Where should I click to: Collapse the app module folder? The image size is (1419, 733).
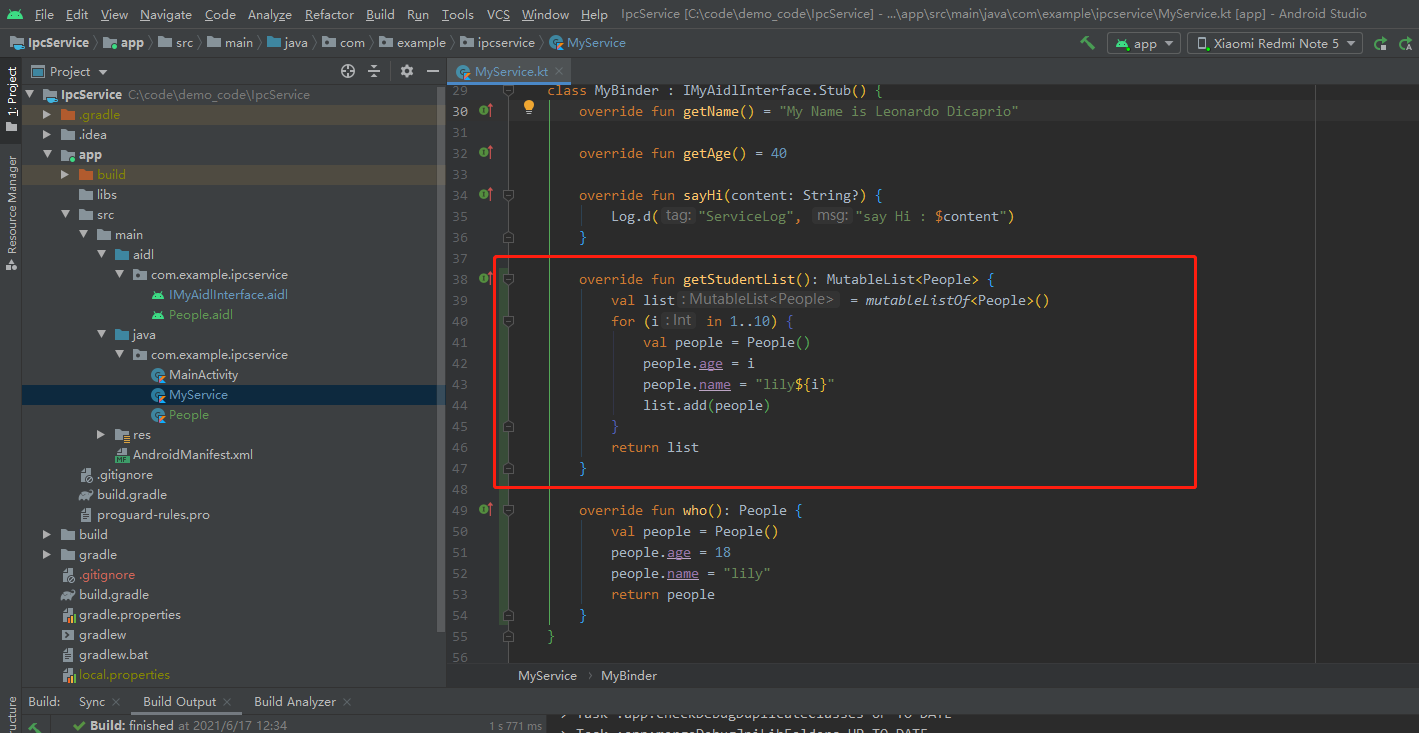(x=47, y=155)
